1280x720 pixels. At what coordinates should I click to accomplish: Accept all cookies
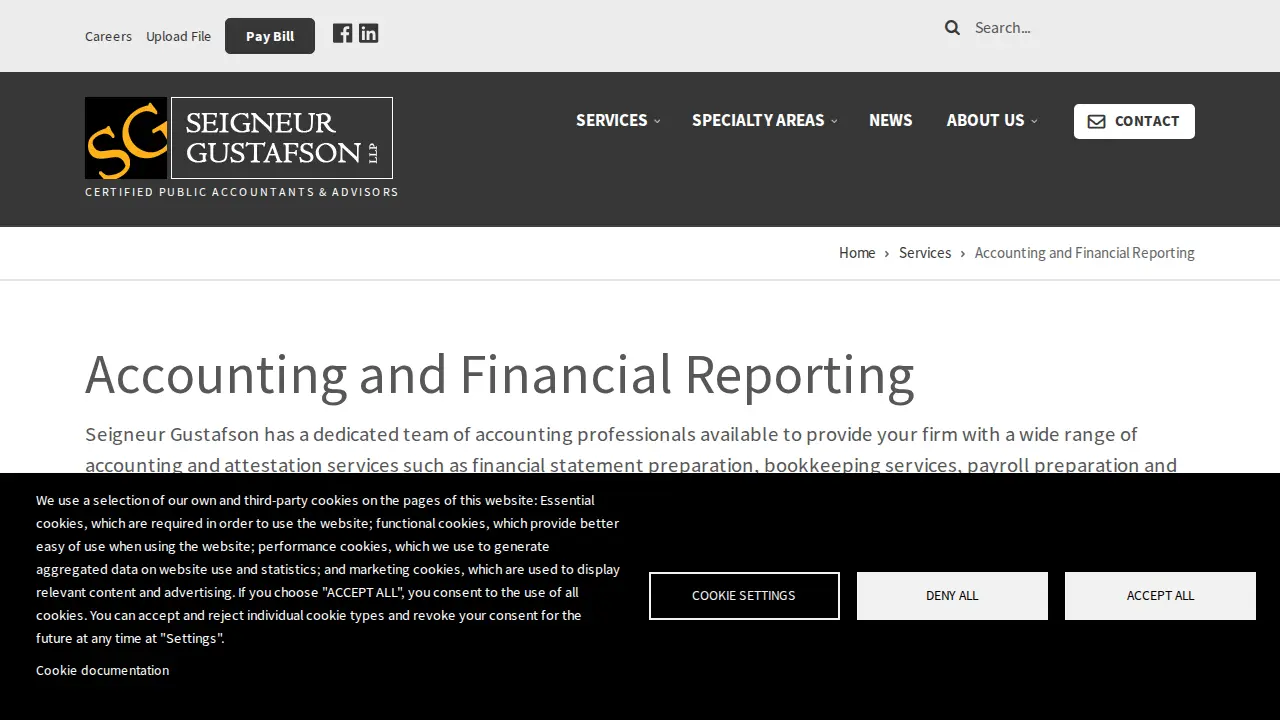1160,596
